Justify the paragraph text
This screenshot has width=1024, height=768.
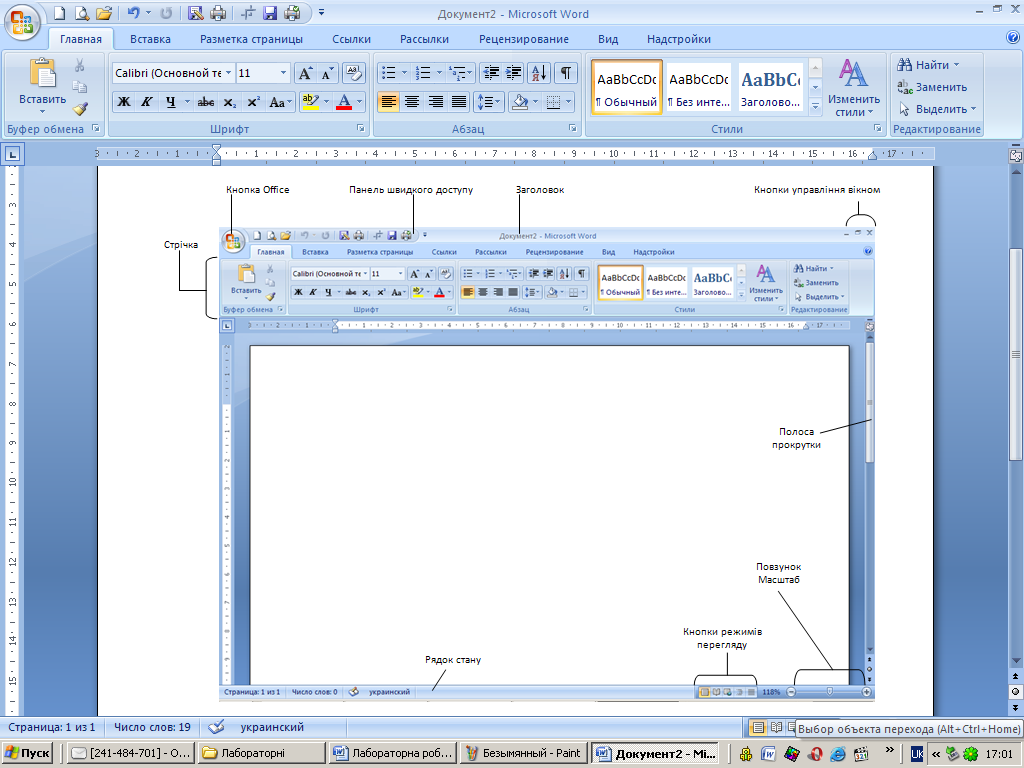click(459, 102)
